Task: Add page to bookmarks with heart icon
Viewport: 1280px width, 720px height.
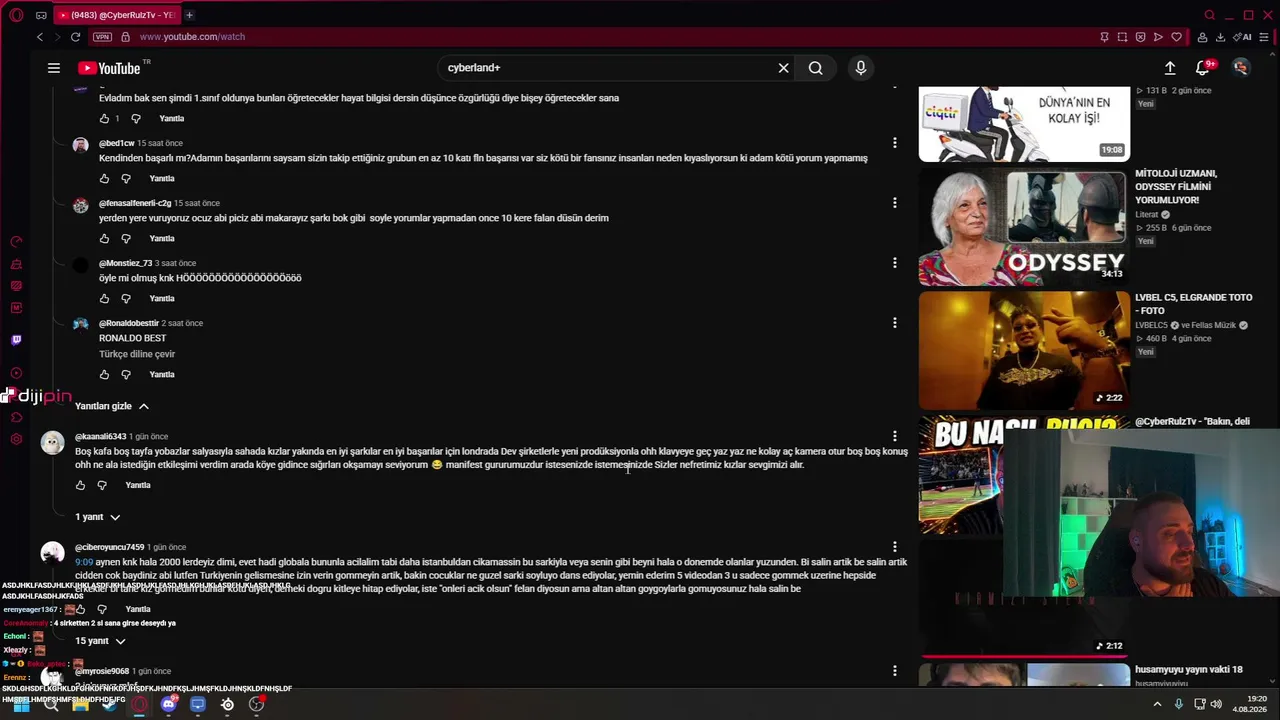Action: coord(1176,37)
